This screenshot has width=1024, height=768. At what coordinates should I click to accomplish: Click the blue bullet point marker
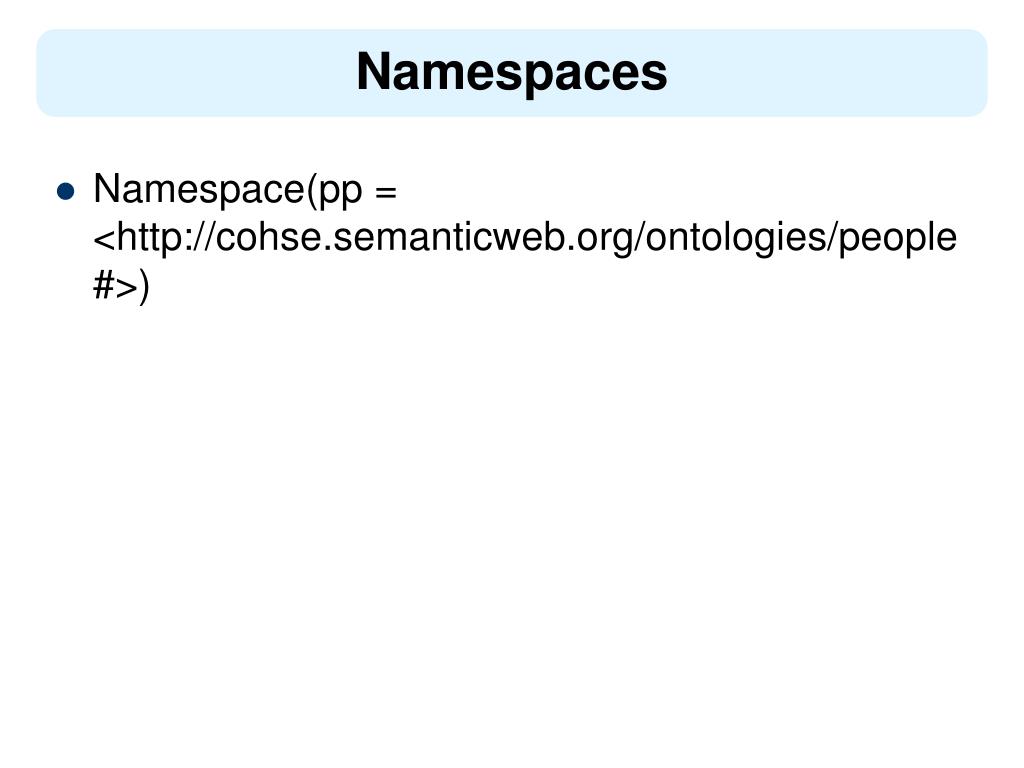click(66, 191)
